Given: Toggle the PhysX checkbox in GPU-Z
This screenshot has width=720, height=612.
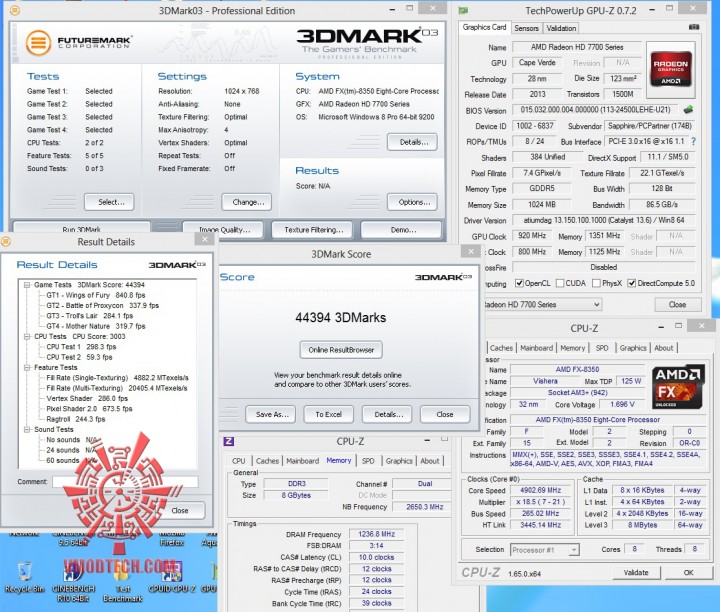Looking at the screenshot, I should point(596,283).
